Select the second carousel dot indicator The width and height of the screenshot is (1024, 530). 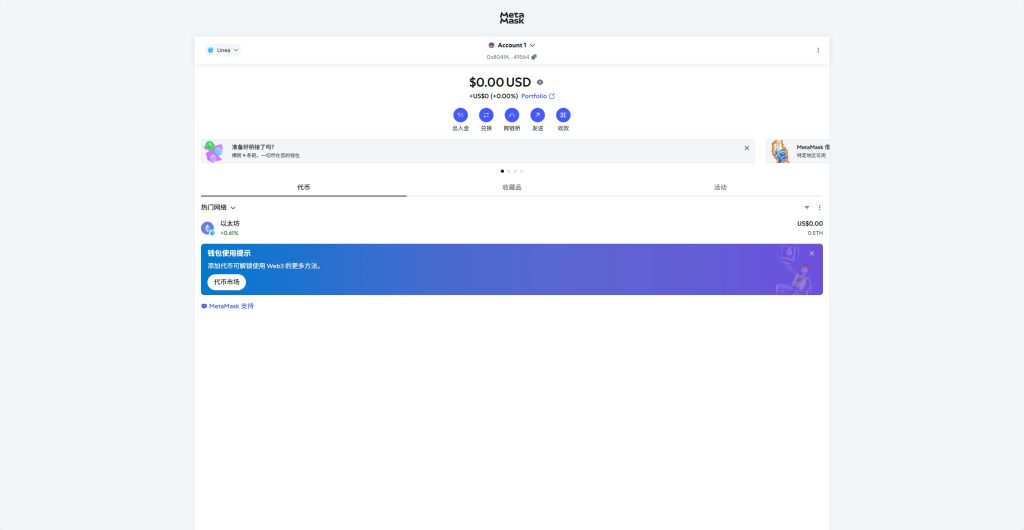click(x=509, y=171)
